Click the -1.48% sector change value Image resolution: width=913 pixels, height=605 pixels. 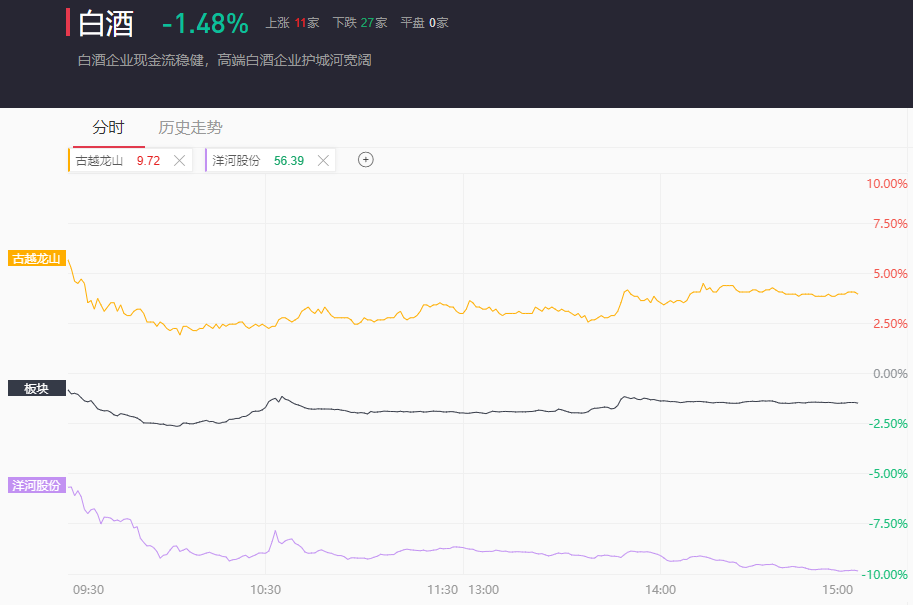tap(205, 23)
